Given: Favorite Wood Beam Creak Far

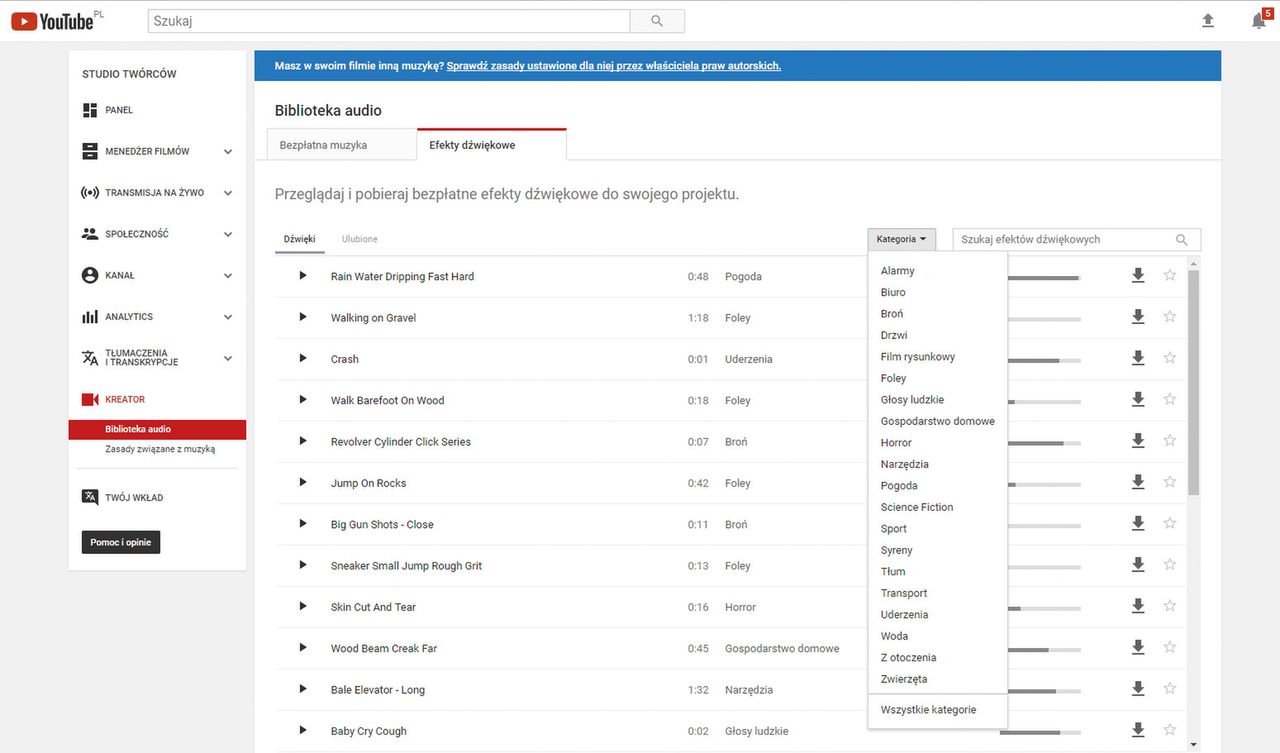Looking at the screenshot, I should [x=1170, y=647].
